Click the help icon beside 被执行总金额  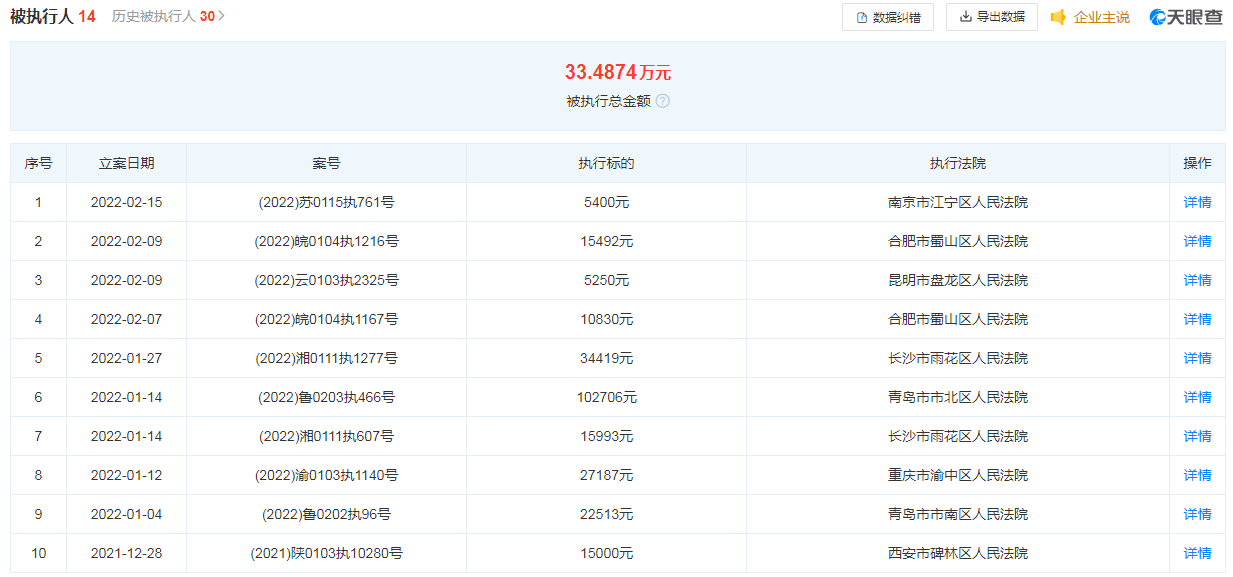(662, 101)
